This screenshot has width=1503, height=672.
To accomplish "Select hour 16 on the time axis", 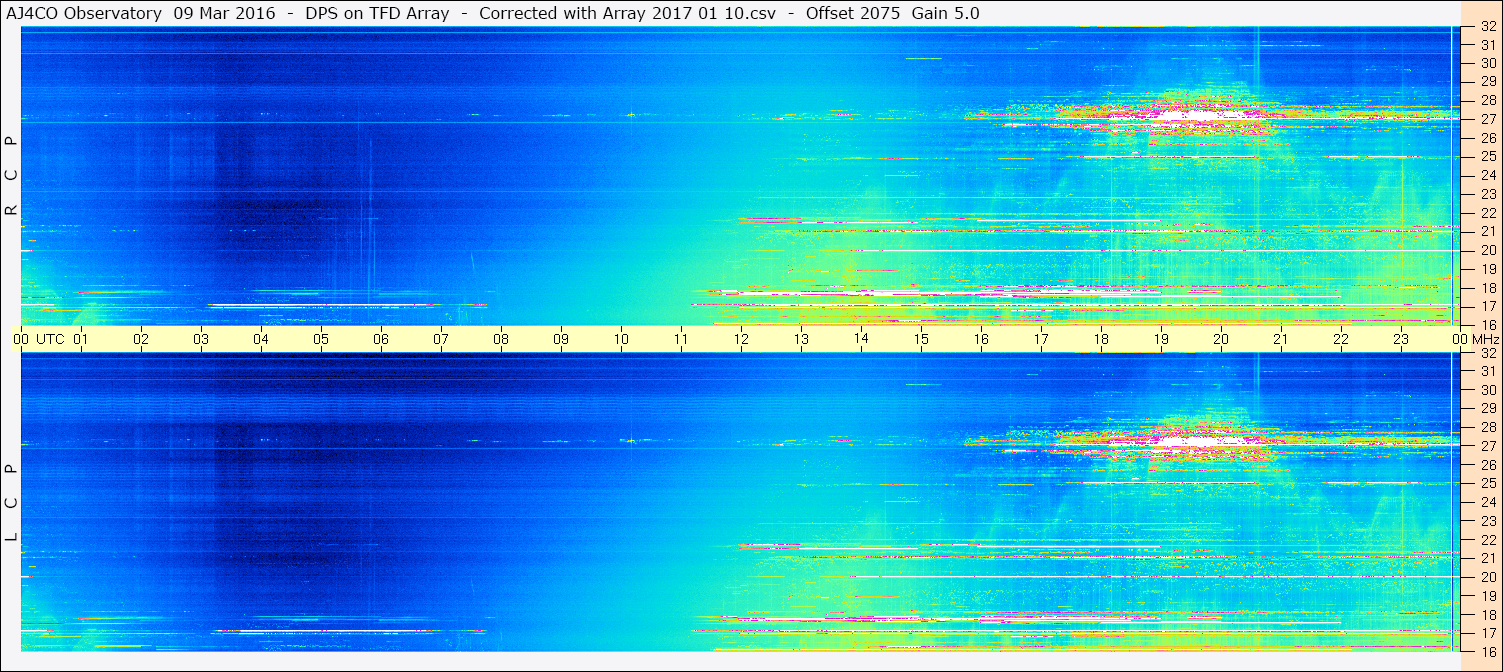I will [x=981, y=339].
